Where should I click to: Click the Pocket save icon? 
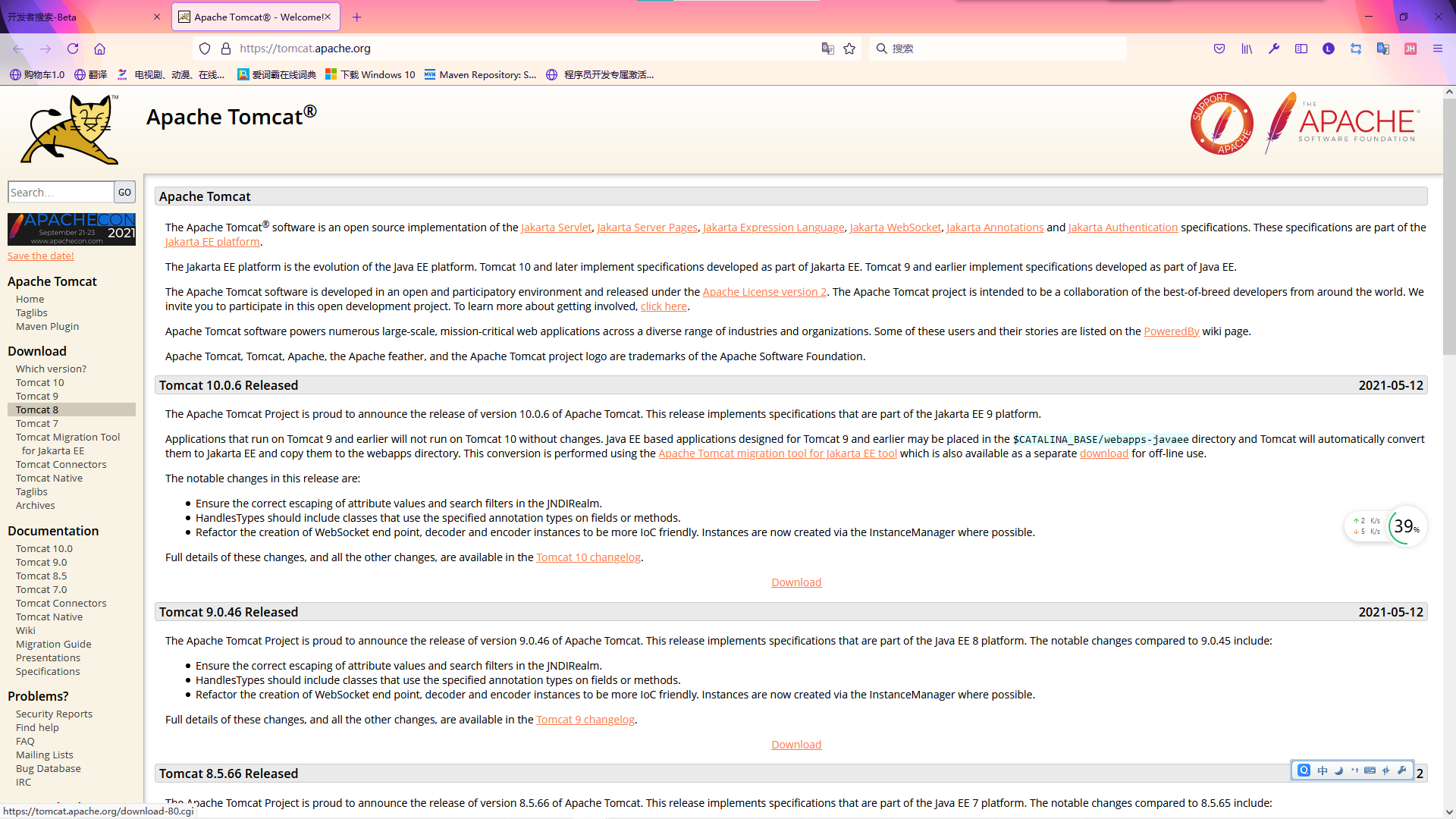pos(1219,49)
